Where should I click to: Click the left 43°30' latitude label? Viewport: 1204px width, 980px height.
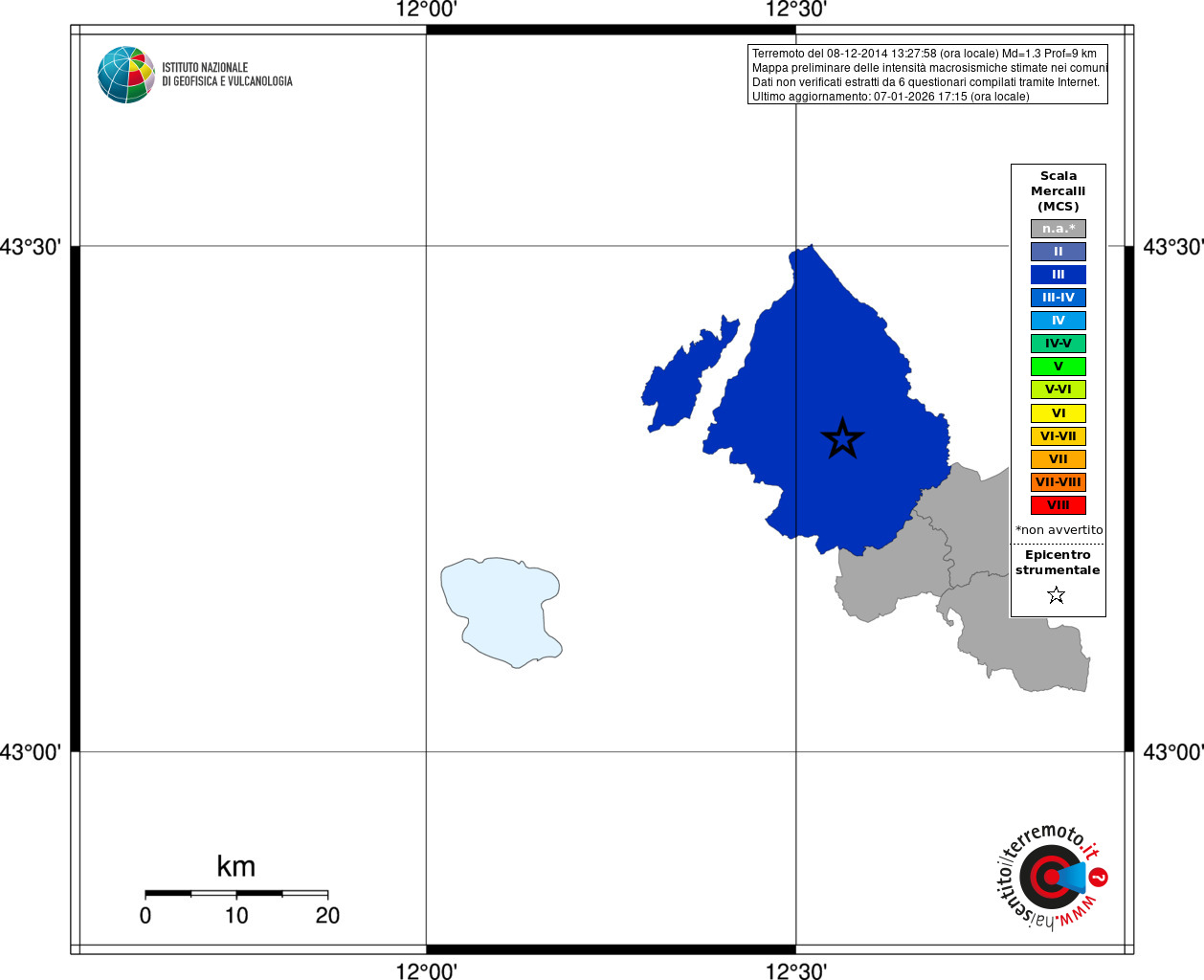(x=31, y=247)
